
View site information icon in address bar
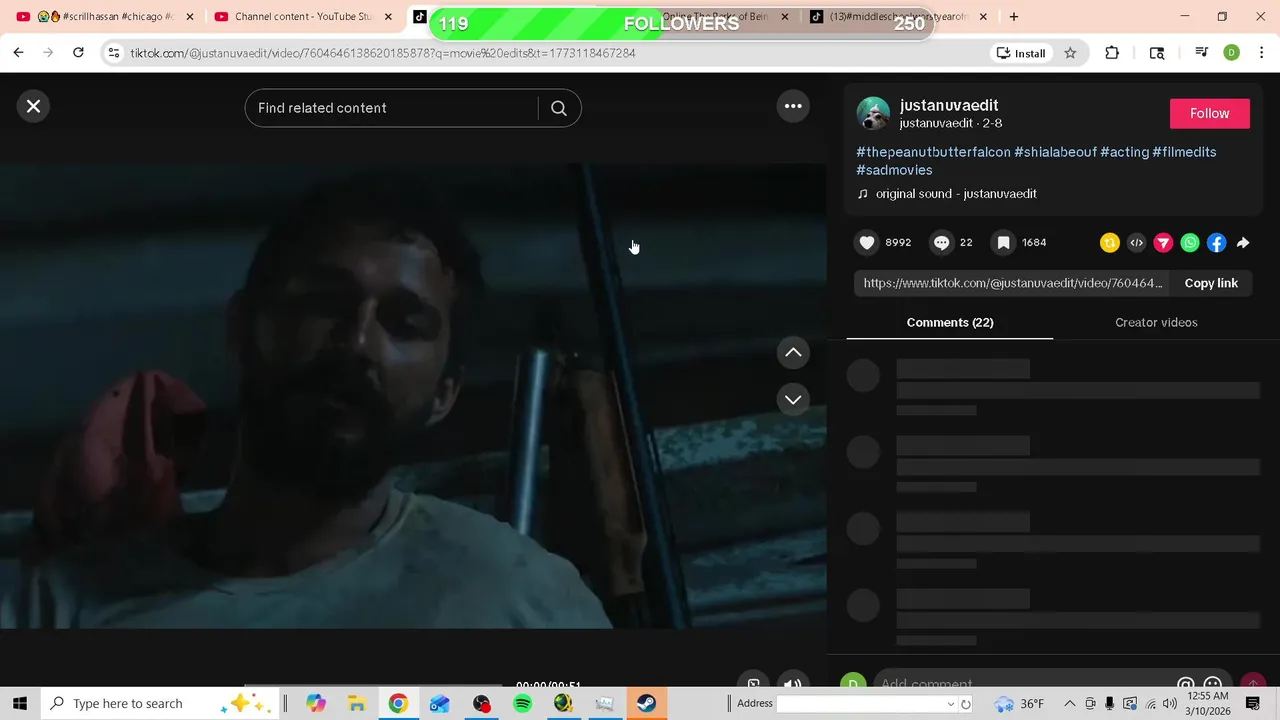click(x=113, y=53)
